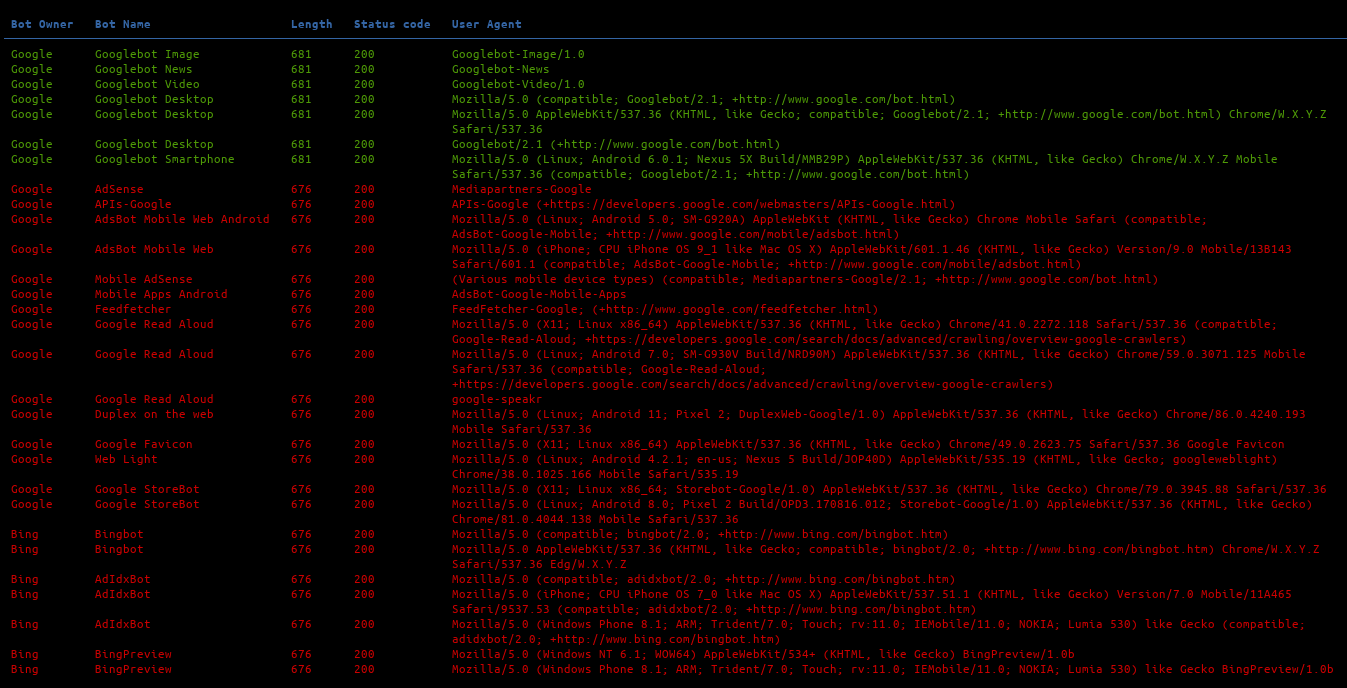The height and width of the screenshot is (688, 1347).
Task: Click the 'FeedFetcher-Google;' user agent string
Action: (665, 309)
